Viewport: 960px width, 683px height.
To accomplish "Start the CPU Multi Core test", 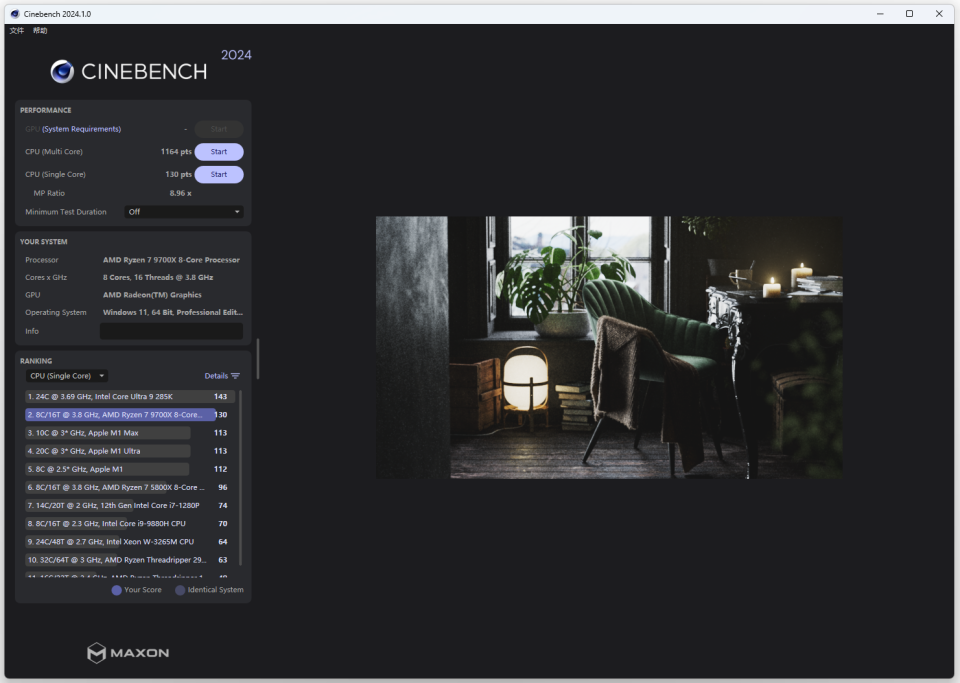I will coord(219,152).
